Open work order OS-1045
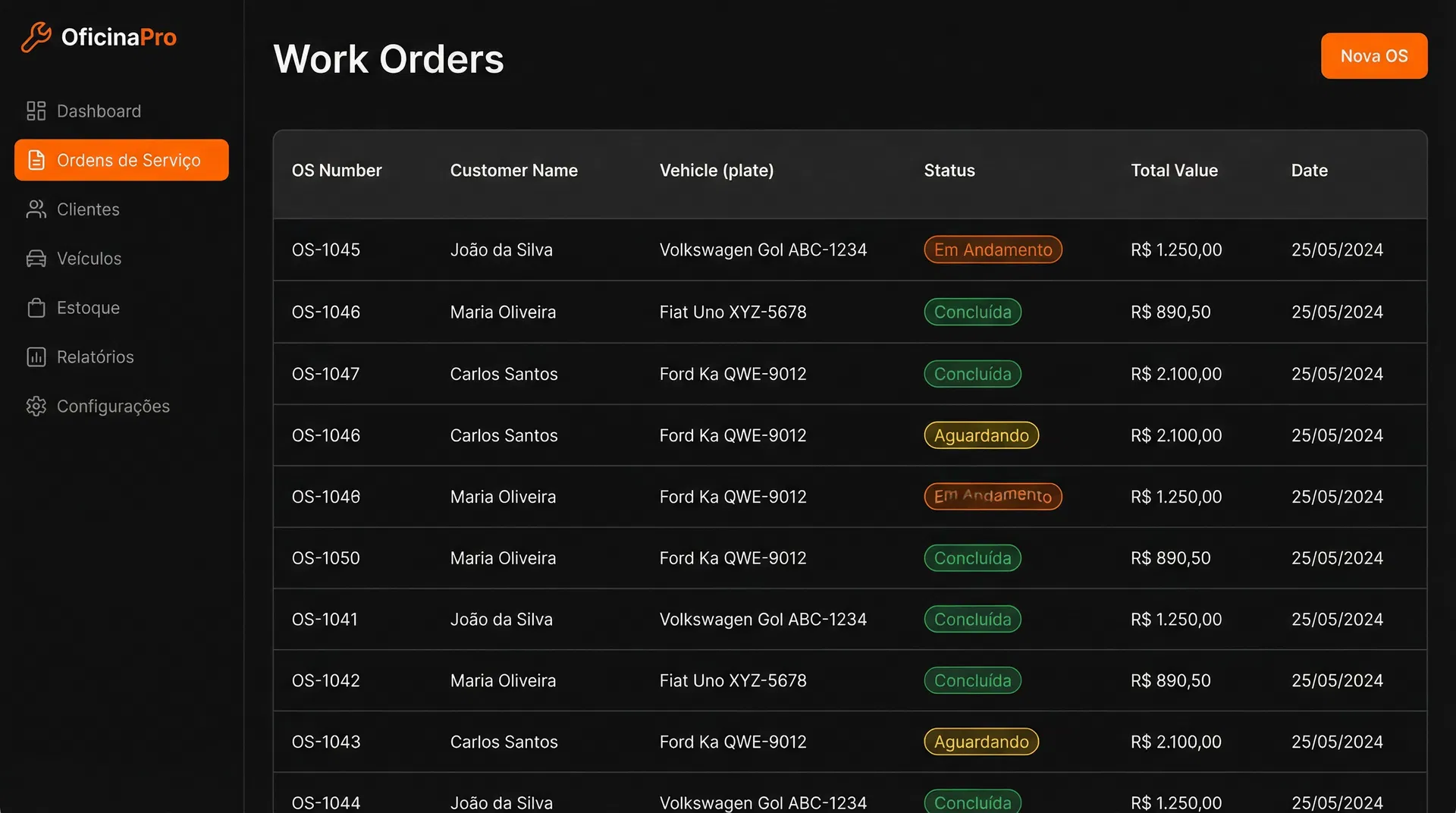 [326, 250]
